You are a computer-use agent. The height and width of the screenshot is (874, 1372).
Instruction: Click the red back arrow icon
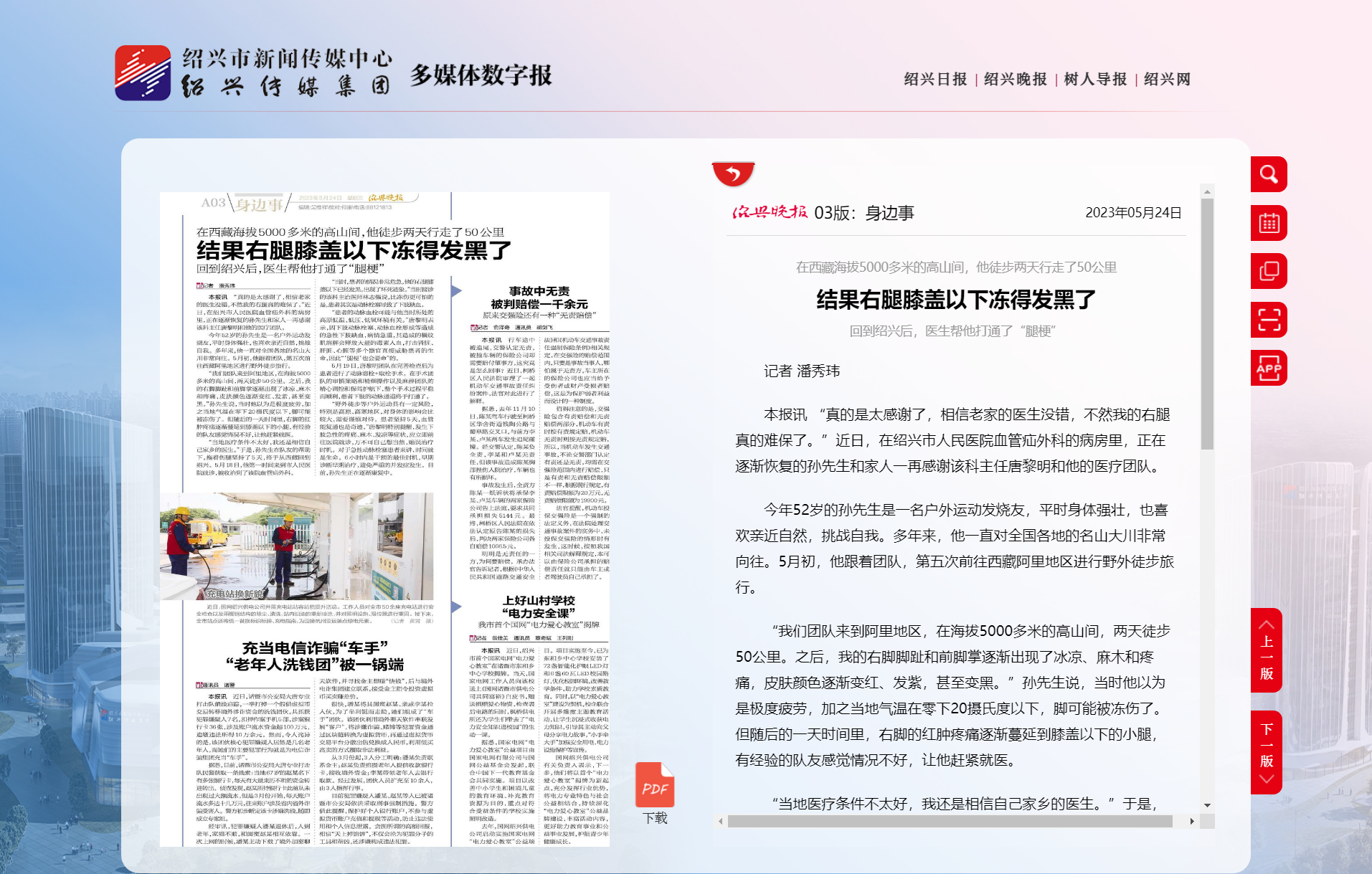[x=733, y=174]
